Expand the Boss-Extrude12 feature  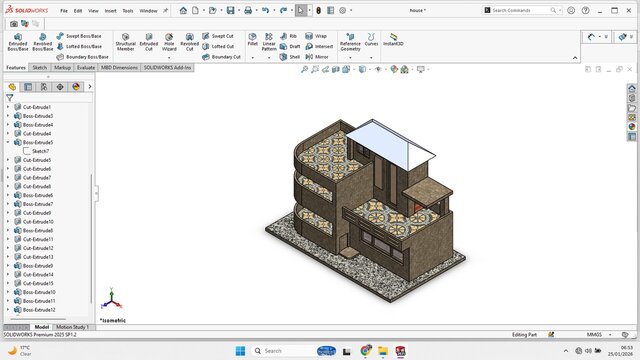click(8, 310)
